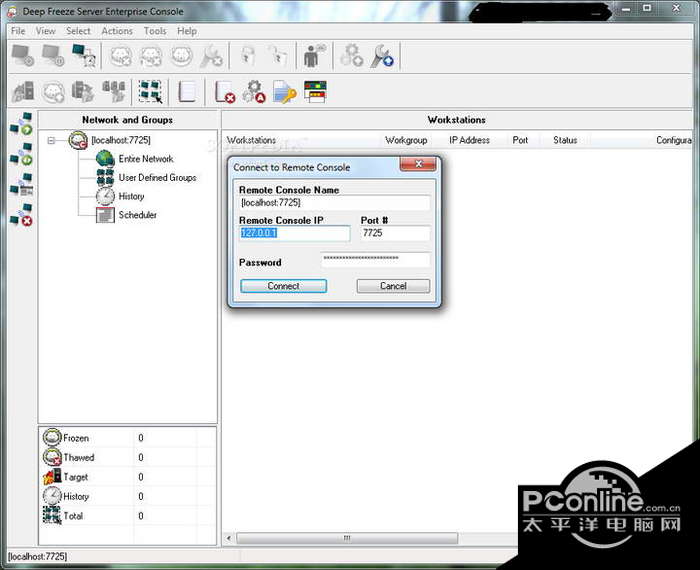Select Entire Network in the tree
This screenshot has height=570, width=700.
pyautogui.click(x=146, y=159)
